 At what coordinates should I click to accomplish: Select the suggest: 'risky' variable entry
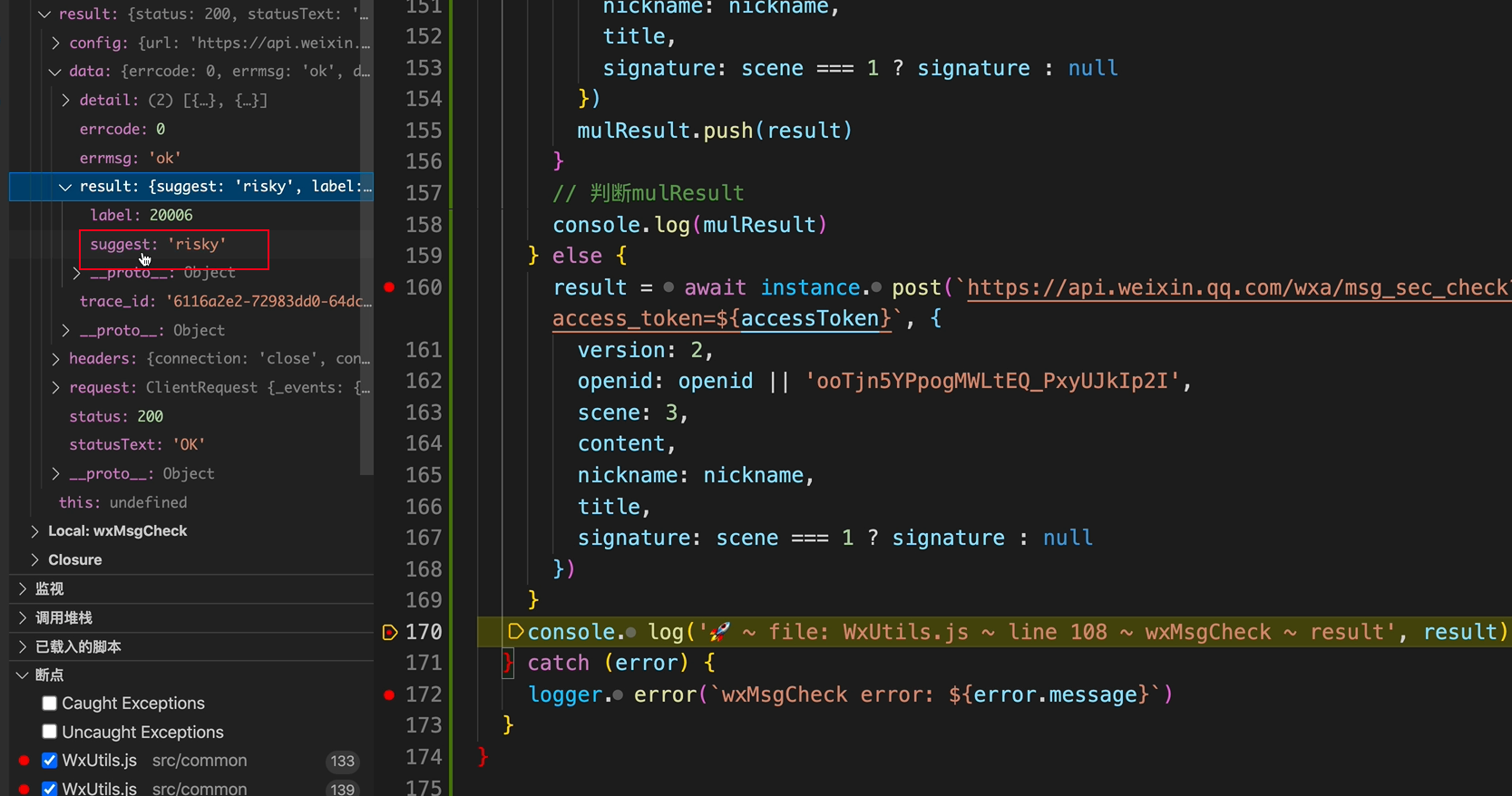coord(158,244)
